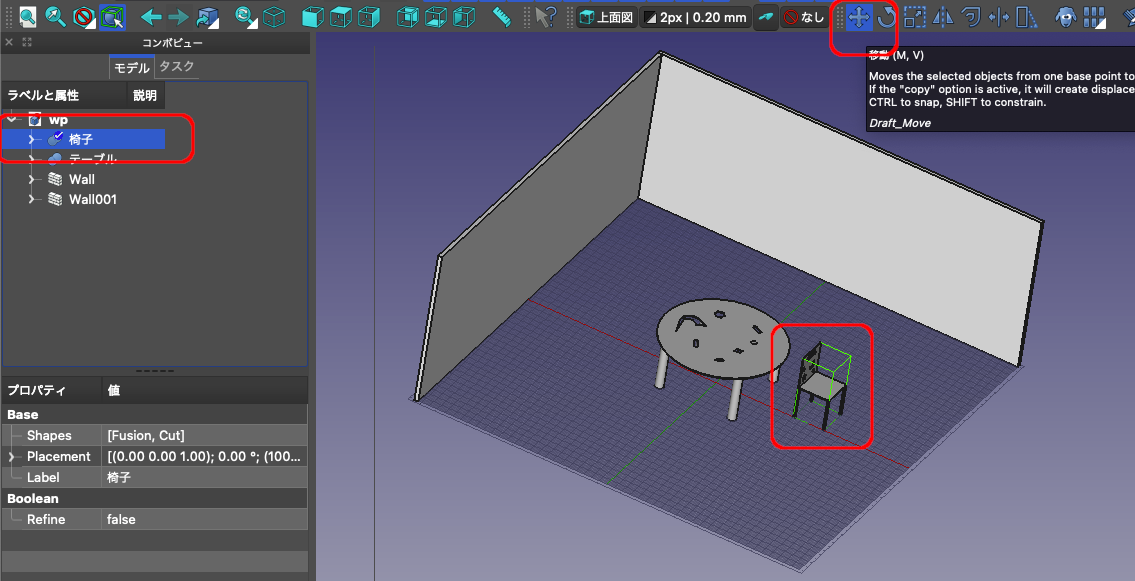1135x581 pixels.
Task: Activate the Draft Rotate tool
Action: click(888, 16)
